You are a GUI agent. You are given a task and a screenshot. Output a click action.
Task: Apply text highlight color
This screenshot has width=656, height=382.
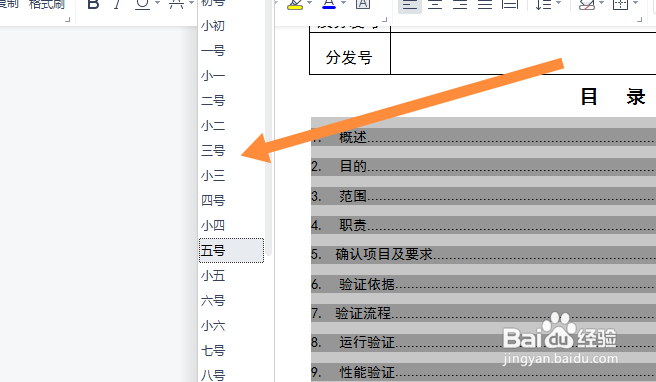pos(295,4)
